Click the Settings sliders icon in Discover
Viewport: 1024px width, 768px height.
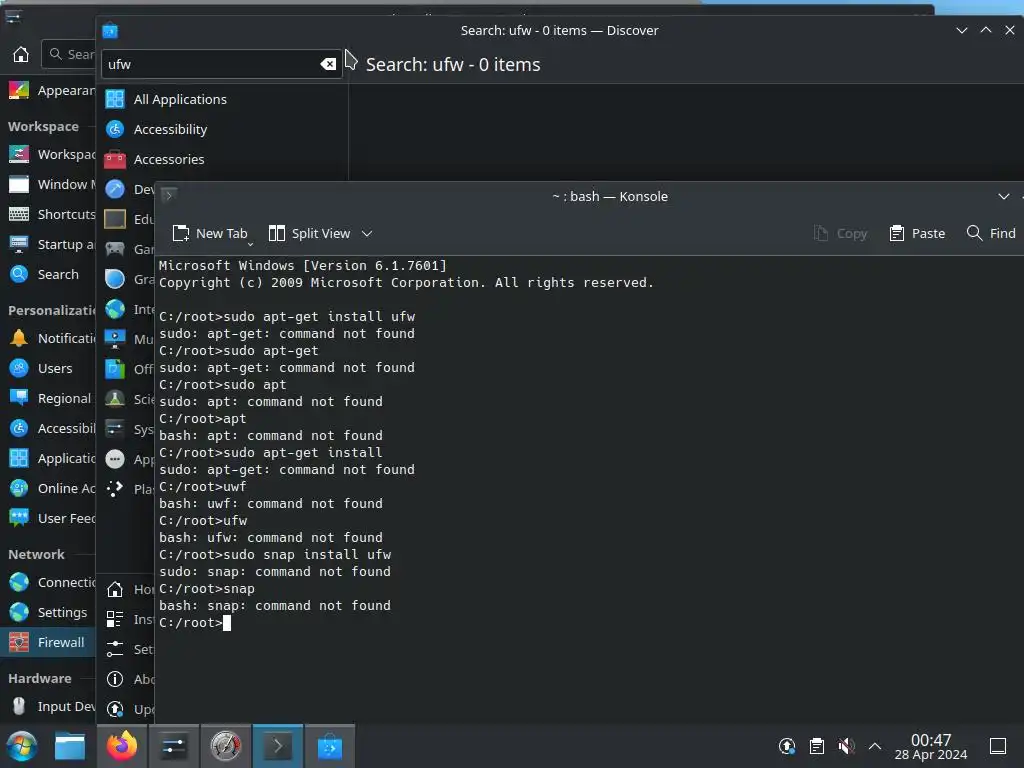(115, 649)
